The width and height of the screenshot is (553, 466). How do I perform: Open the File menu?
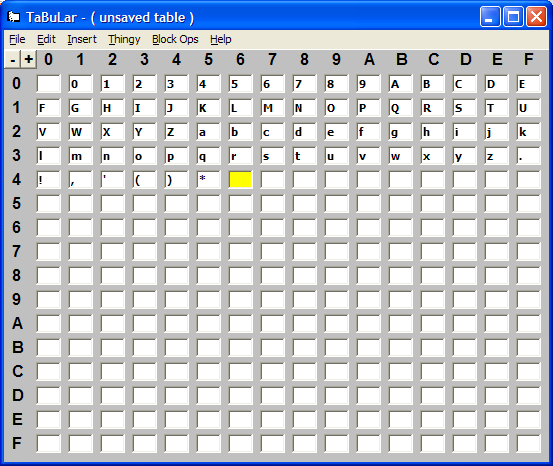tap(17, 39)
